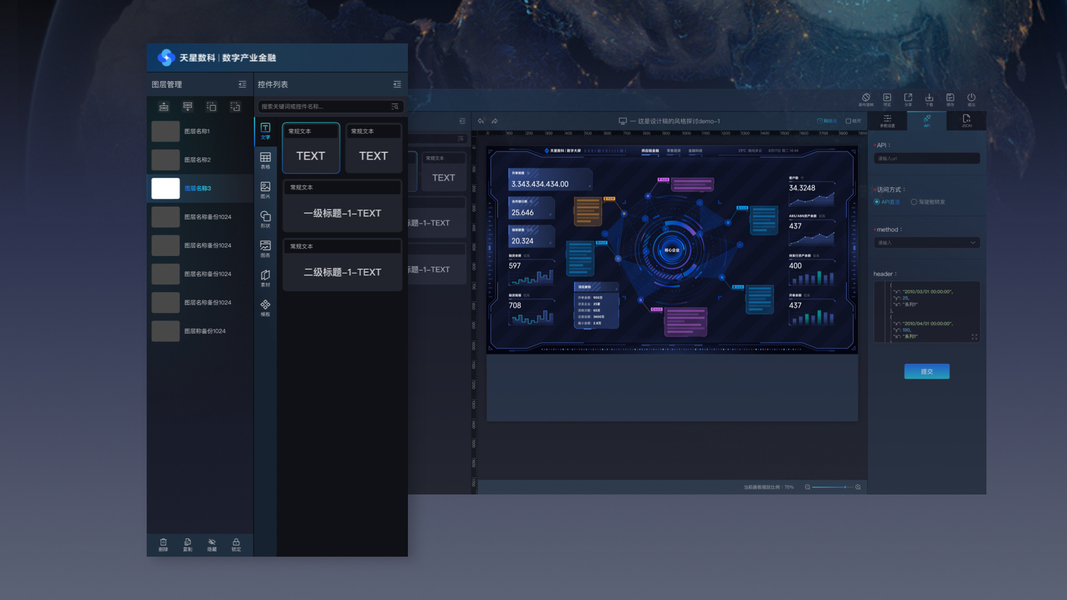Screen dimensions: 1067x600
Task: Choose the 一级标题-1-TEXT widget card
Action: point(342,207)
